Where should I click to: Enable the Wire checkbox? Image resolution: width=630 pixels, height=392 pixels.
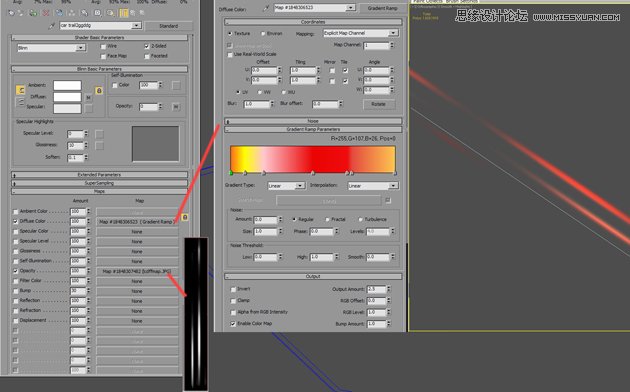(103, 47)
